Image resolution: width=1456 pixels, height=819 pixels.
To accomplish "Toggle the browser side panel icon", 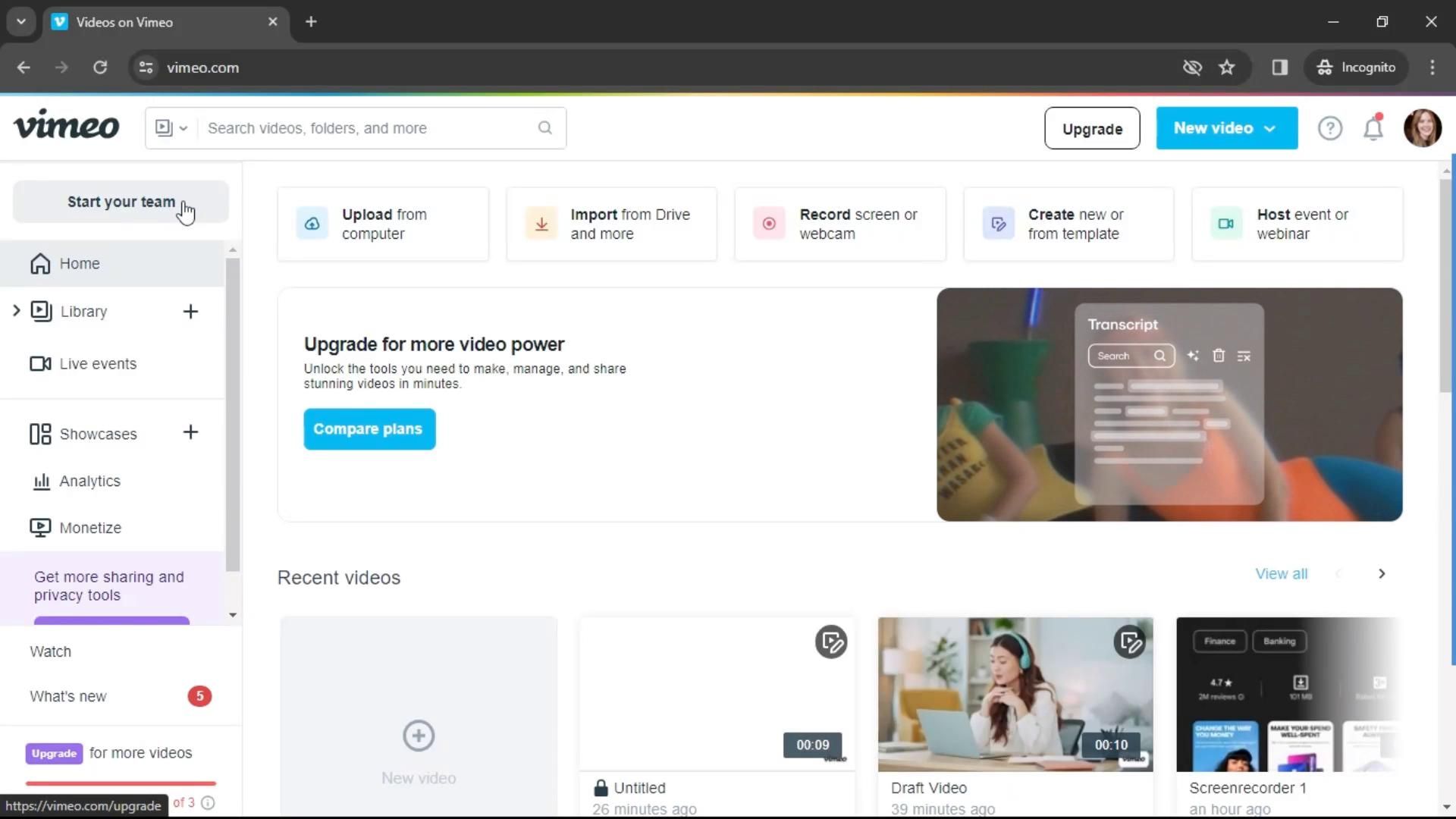I will point(1279,67).
